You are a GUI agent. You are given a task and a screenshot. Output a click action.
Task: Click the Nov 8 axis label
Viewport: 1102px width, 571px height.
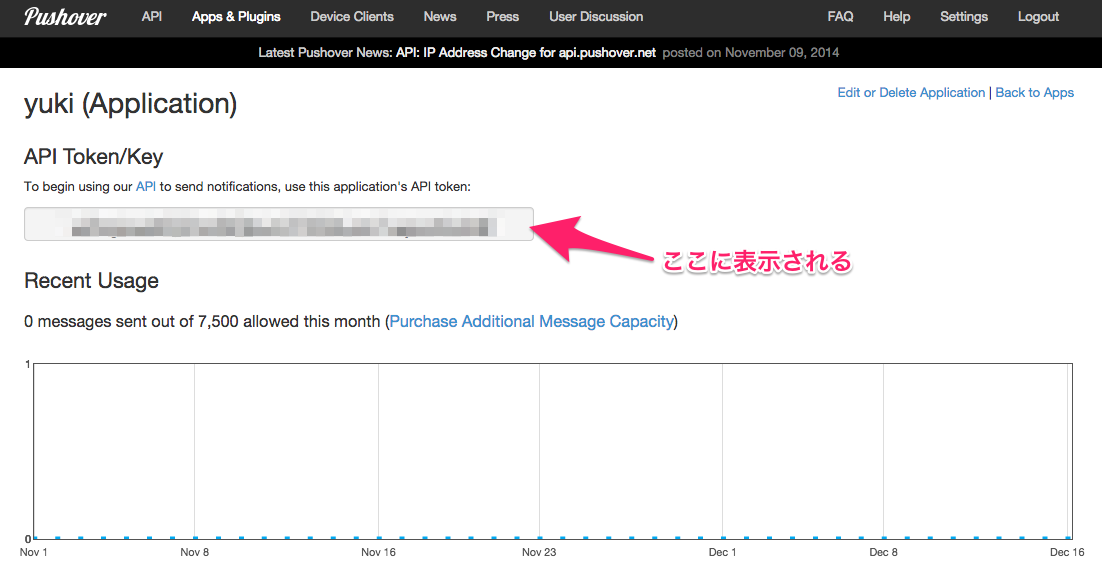[195, 552]
